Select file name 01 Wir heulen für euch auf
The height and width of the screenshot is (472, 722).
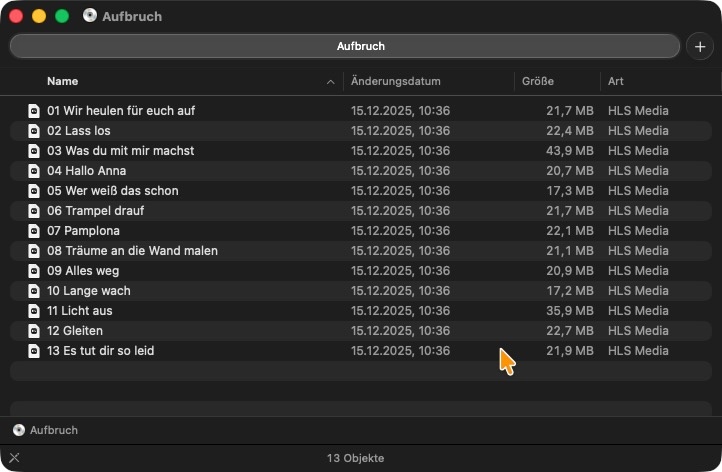point(121,111)
